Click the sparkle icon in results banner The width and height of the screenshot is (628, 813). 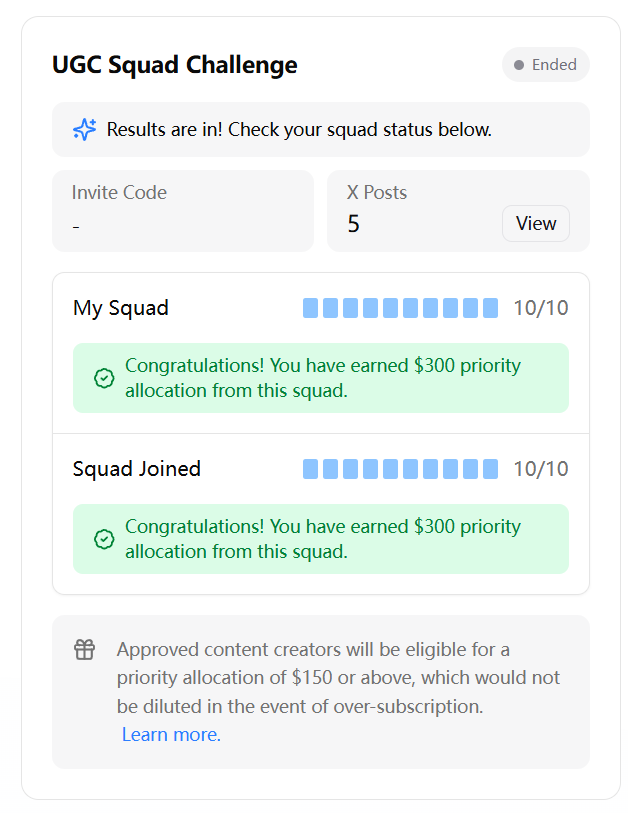[x=85, y=130]
